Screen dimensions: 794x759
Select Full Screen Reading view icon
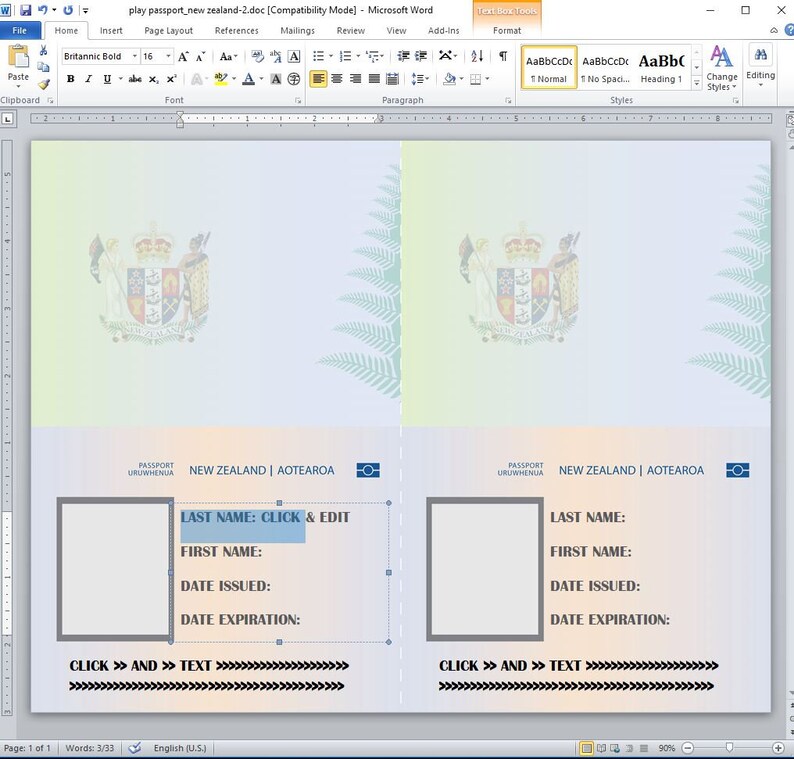[601, 748]
